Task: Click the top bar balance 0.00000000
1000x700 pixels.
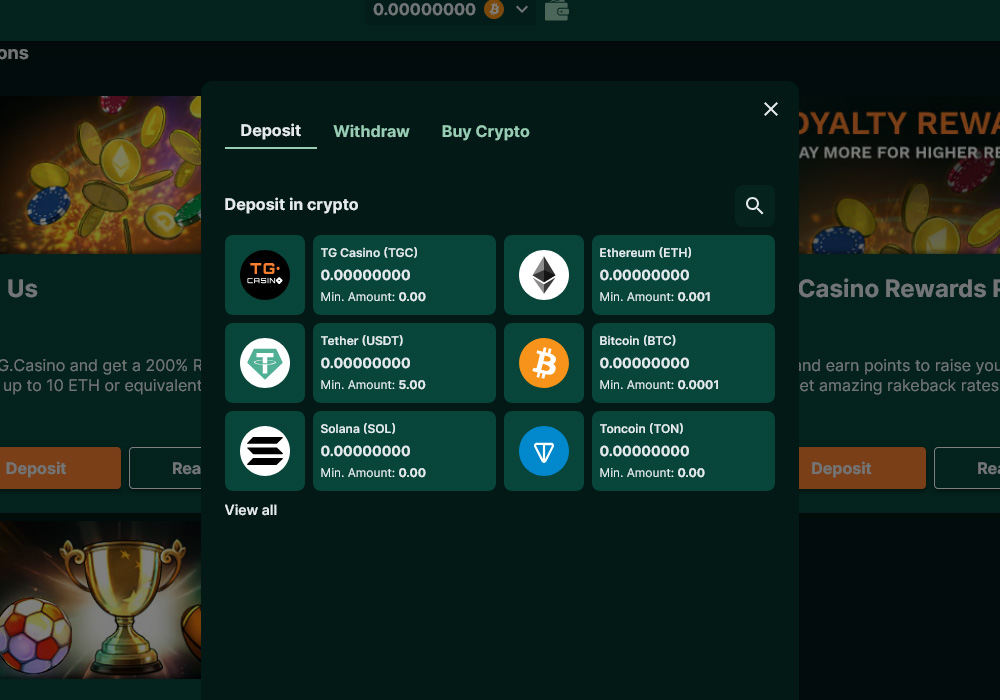Action: [x=424, y=10]
